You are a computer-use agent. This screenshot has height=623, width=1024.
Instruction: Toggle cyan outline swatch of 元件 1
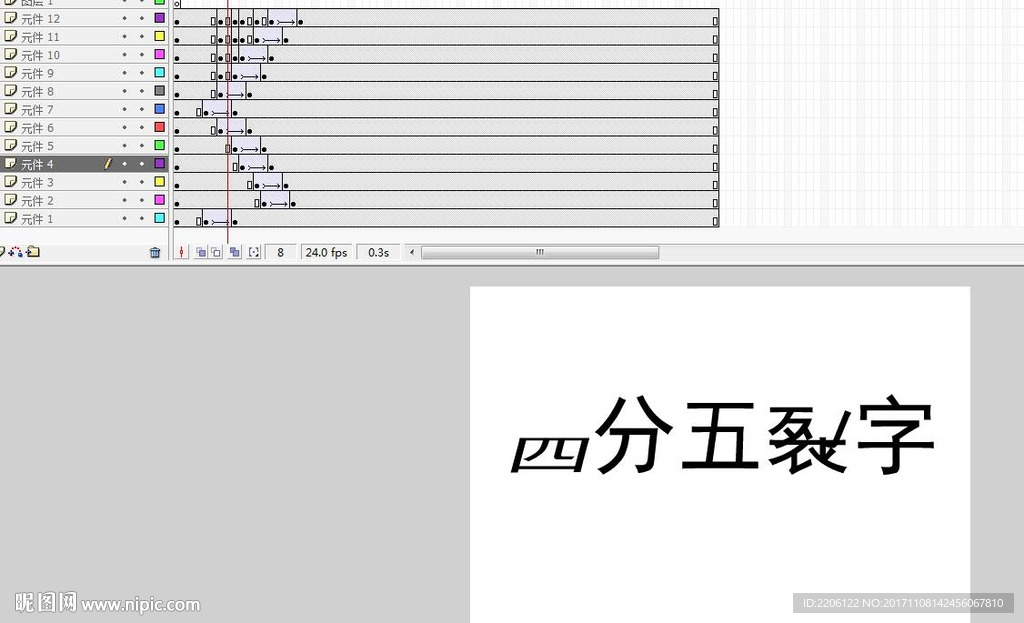click(159, 218)
